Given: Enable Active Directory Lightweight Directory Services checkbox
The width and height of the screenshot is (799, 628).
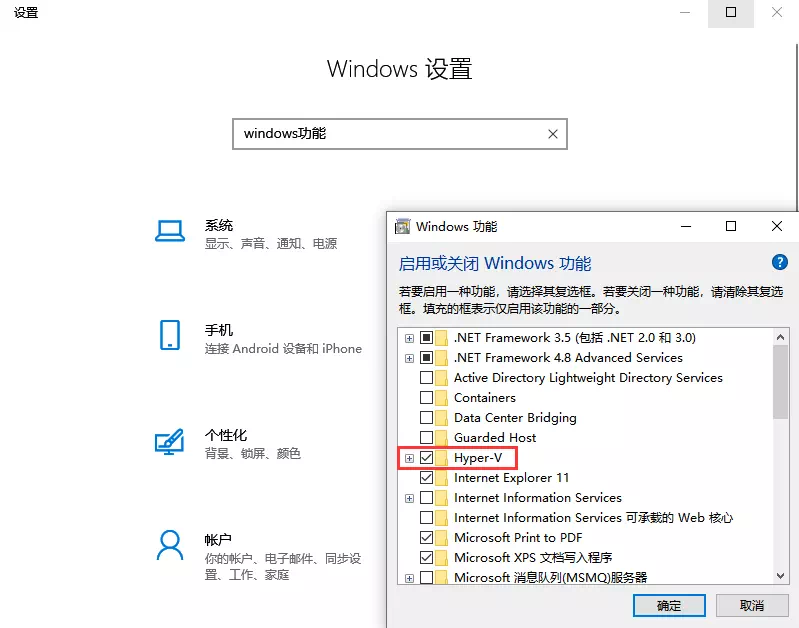Looking at the screenshot, I should (x=427, y=378).
